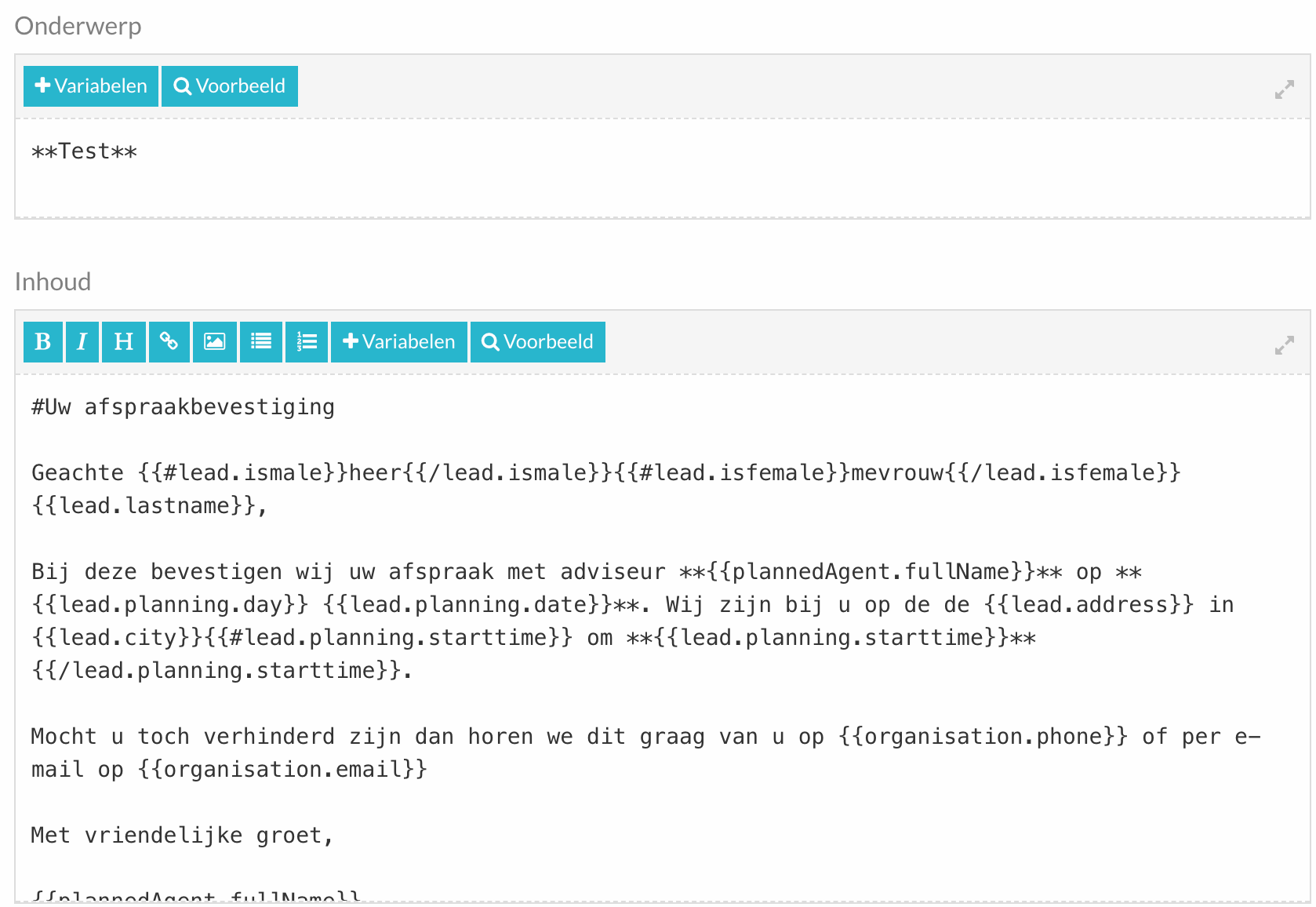1316x907 pixels.
Task: Open Variabelen in the Onderwerp toolbar
Action: [91, 86]
